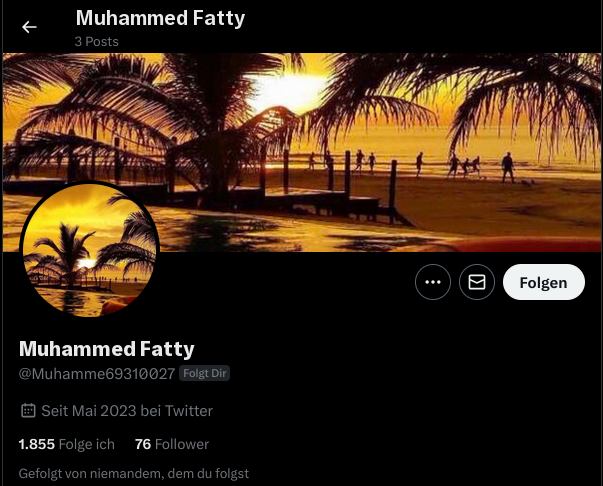Open the round sunset profile picture
The height and width of the screenshot is (486, 603).
pyautogui.click(x=89, y=250)
